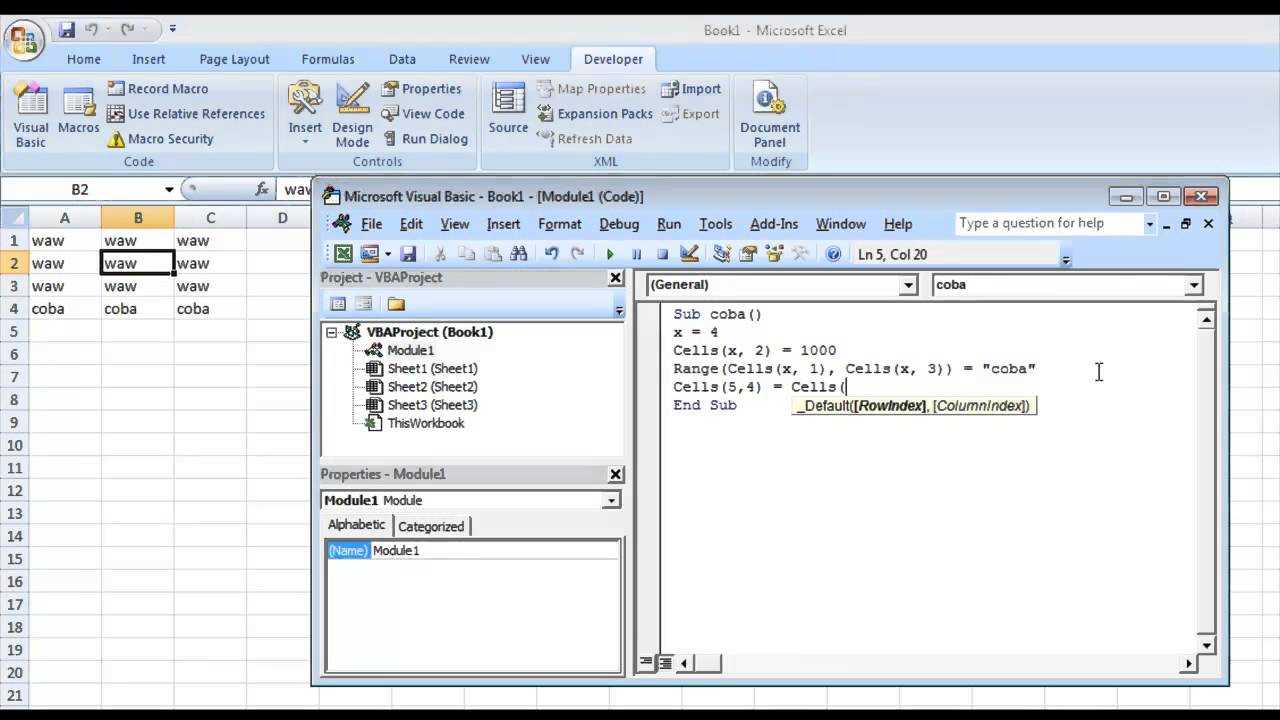Open the VBA File menu

(371, 224)
